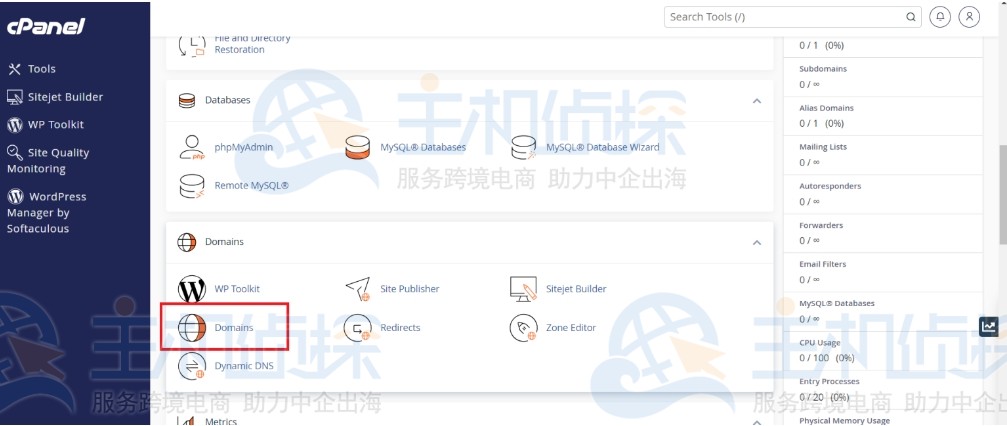Click the sidebar WP Toolkit WordPress icon

(15, 125)
